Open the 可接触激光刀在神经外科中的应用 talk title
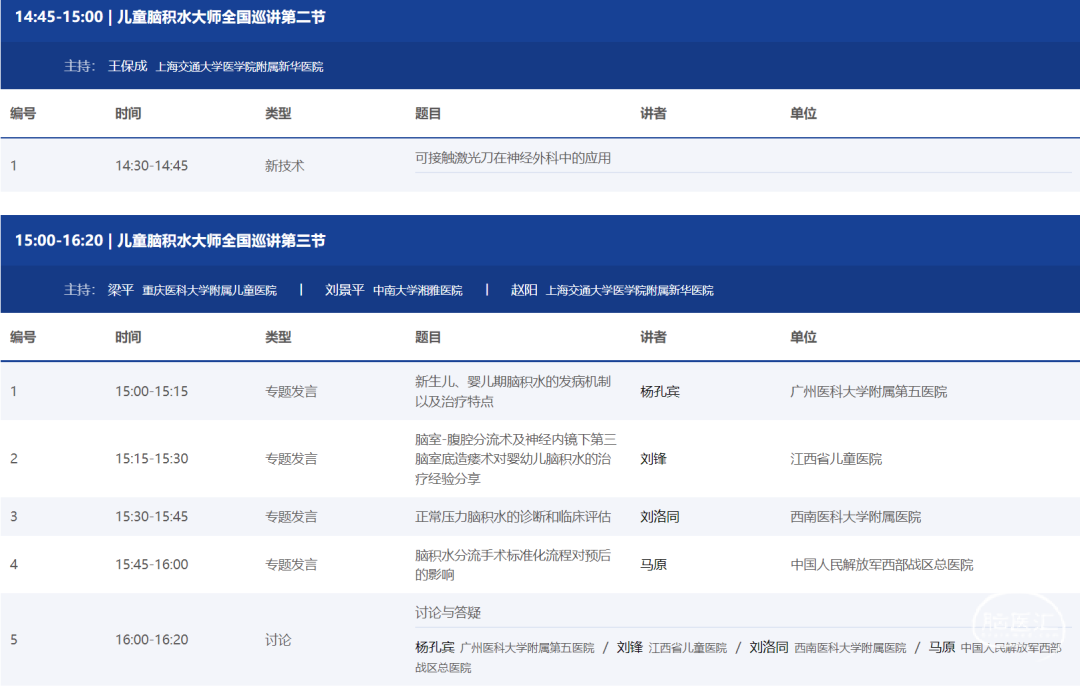This screenshot has width=1080, height=687. [x=513, y=158]
